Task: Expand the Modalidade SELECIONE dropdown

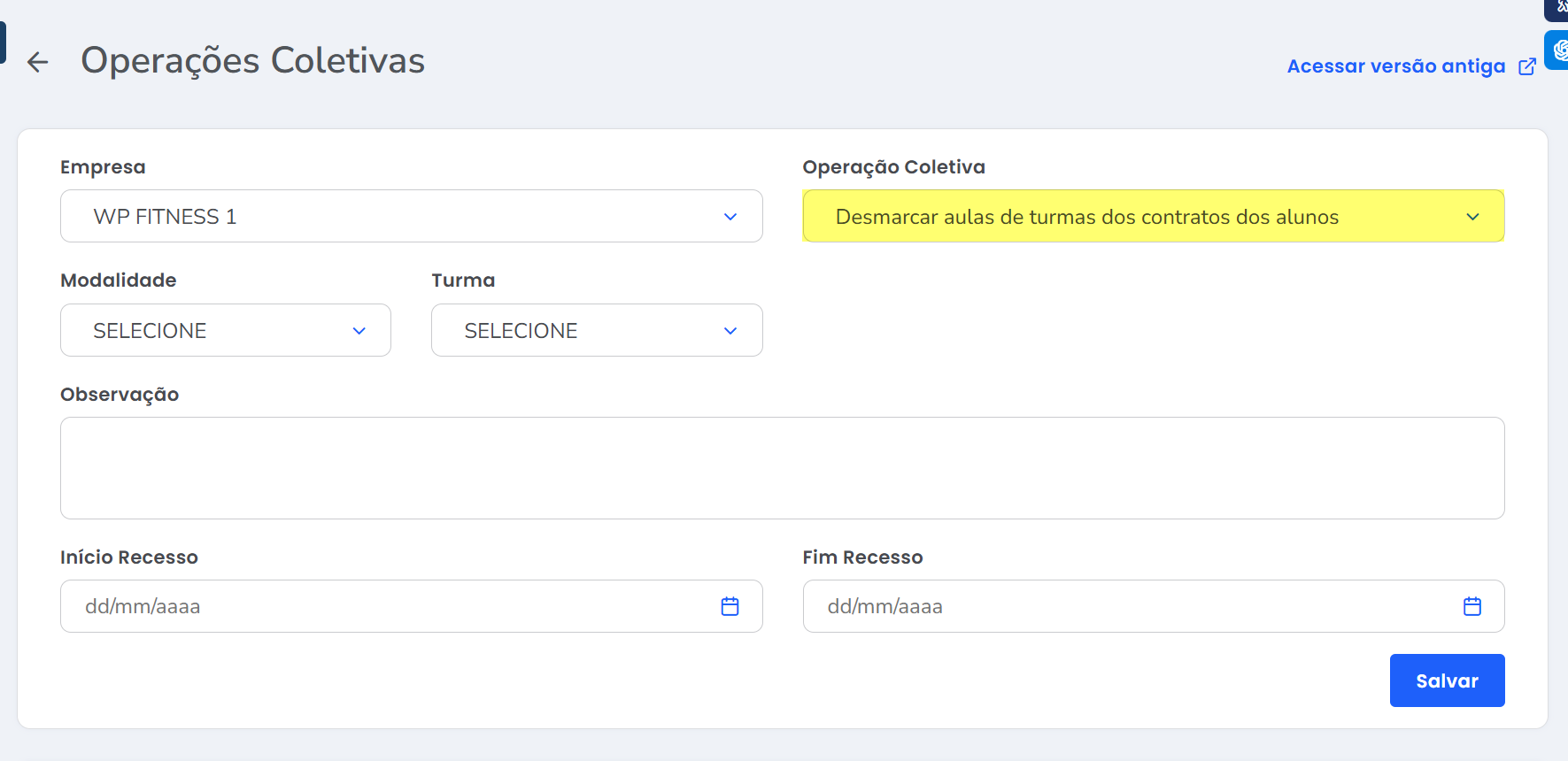Action: (x=212, y=331)
